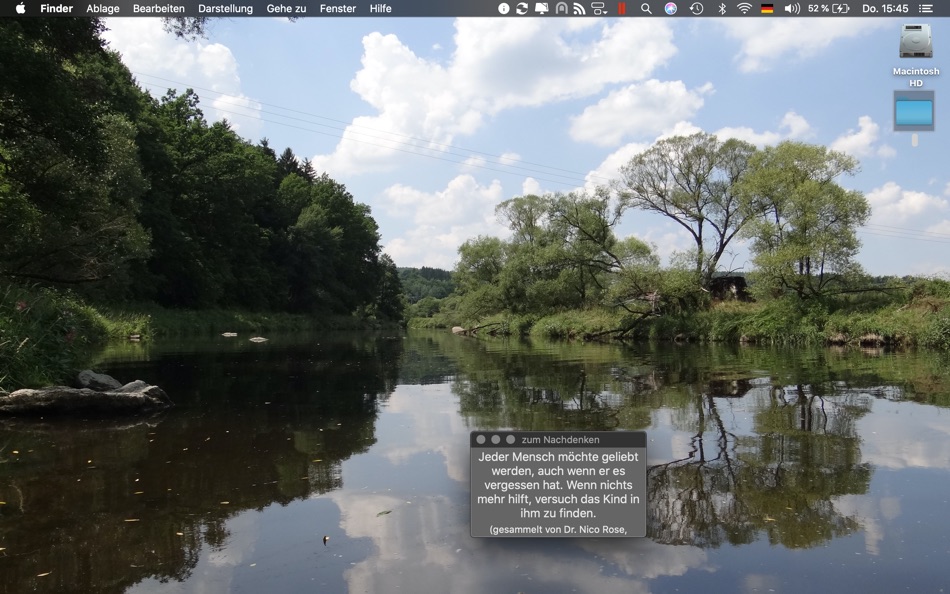This screenshot has width=950, height=594.
Task: Select the selected blue folder on desktop
Action: click(914, 111)
